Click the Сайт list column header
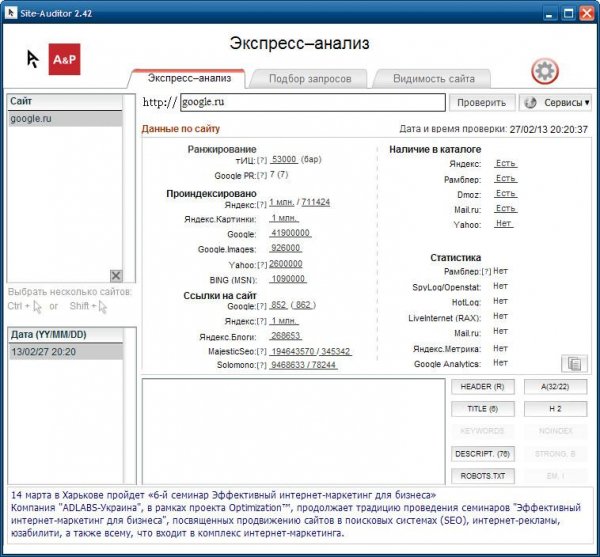The height and width of the screenshot is (557, 600). point(65,102)
